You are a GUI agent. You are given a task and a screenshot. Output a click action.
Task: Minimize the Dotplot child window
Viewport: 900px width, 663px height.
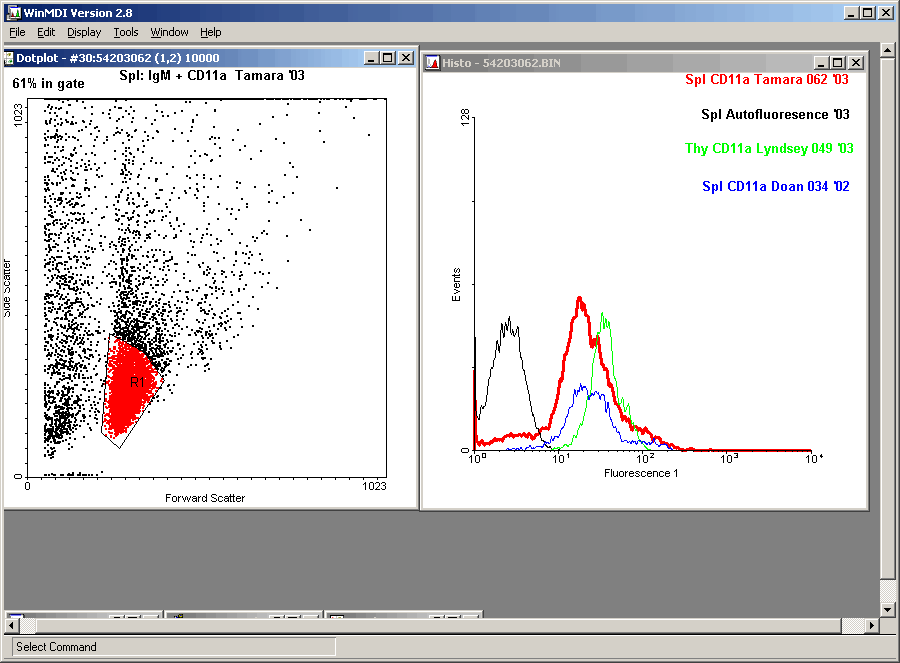point(372,58)
